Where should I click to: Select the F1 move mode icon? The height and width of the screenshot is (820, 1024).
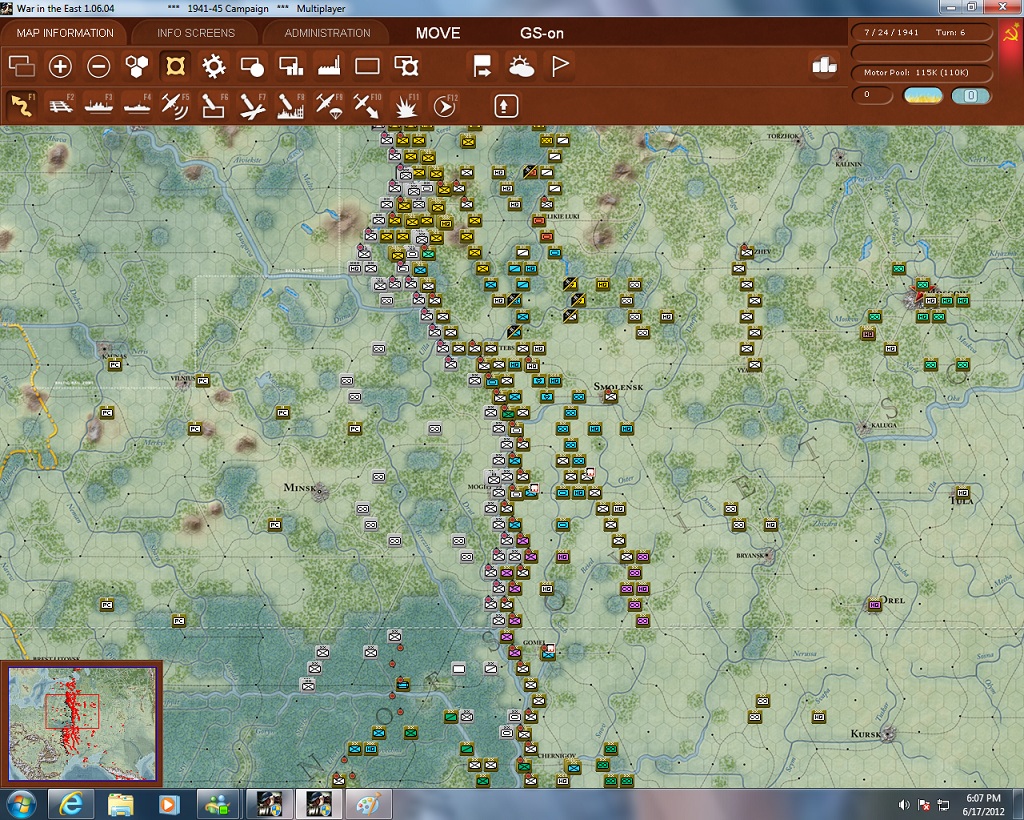22,106
